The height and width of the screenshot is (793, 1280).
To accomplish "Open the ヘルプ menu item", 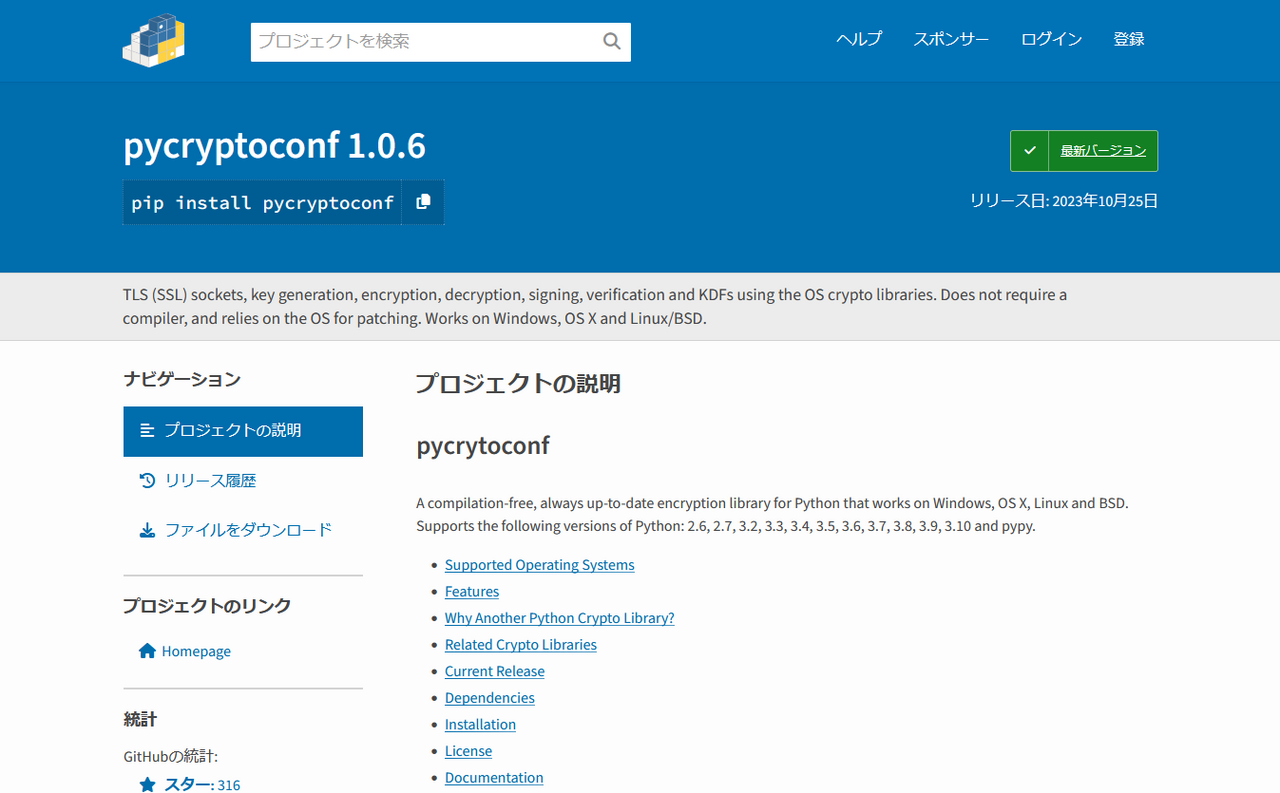I will pyautogui.click(x=859, y=39).
